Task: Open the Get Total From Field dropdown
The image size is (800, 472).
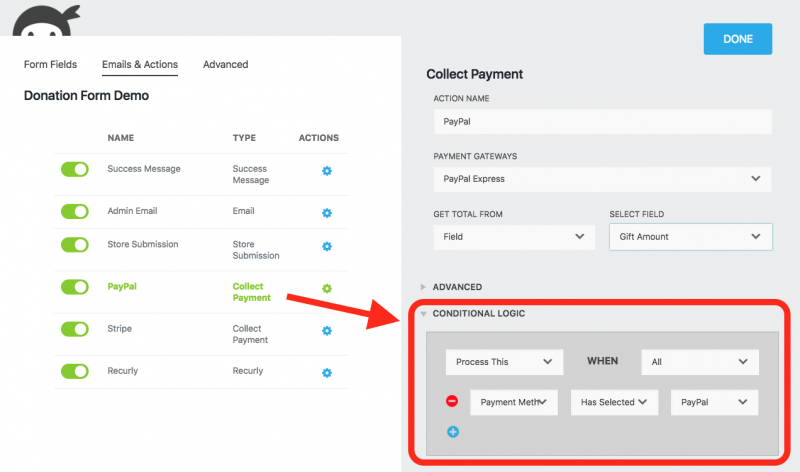Action: pos(514,237)
